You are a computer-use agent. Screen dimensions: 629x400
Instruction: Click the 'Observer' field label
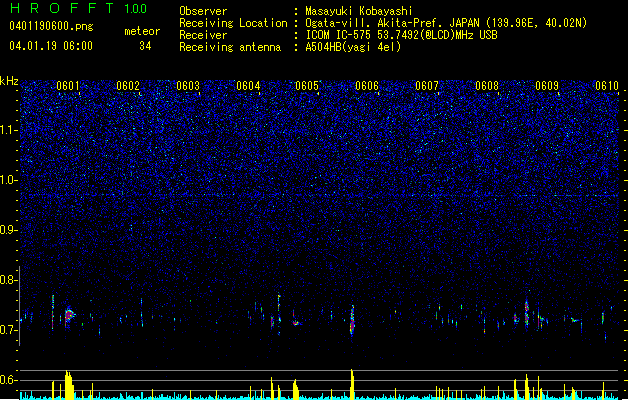pyautogui.click(x=203, y=11)
